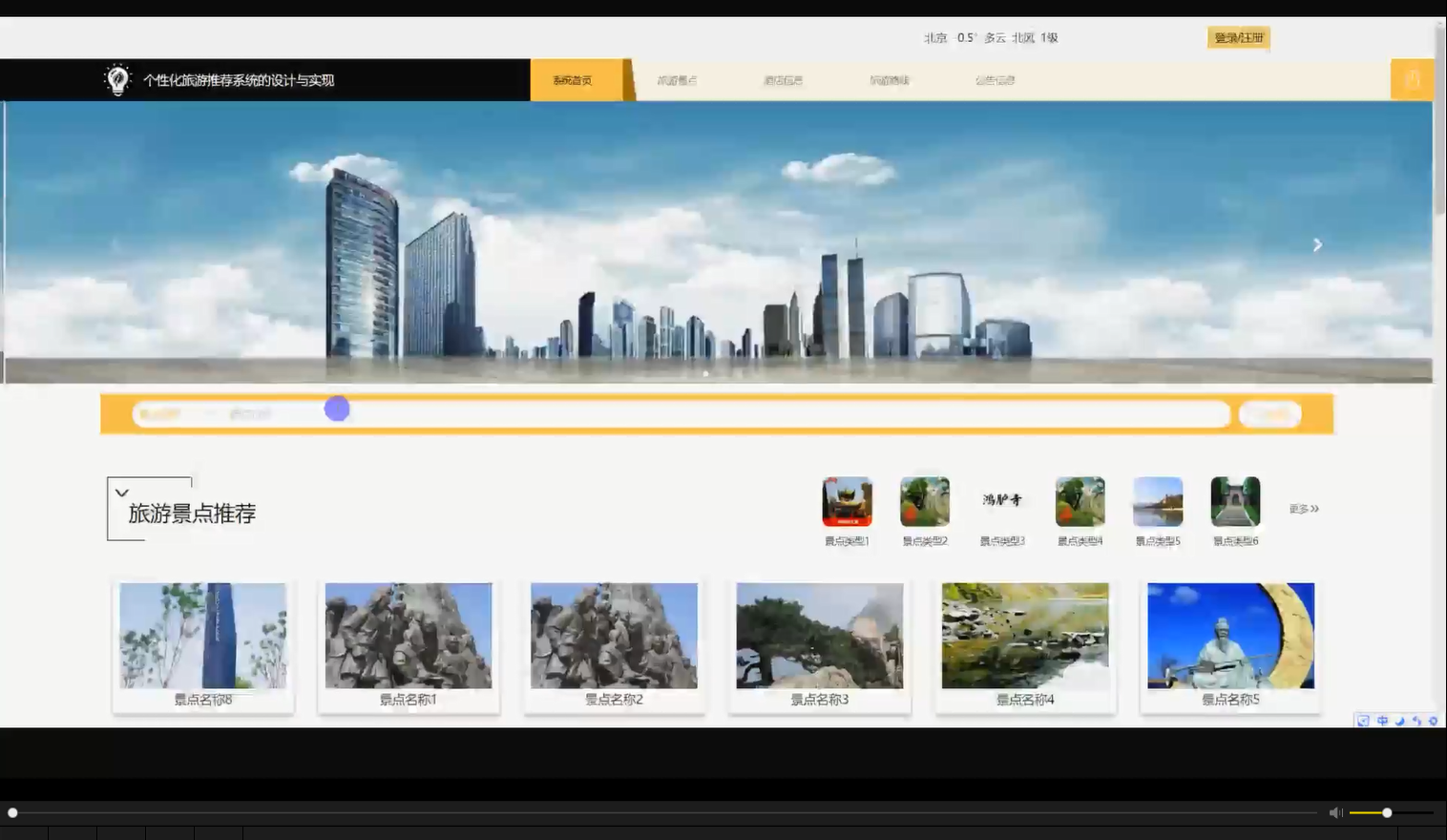Image resolution: width=1447 pixels, height=840 pixels.
Task: Adjust the yellow volume slider
Action: point(1391,812)
